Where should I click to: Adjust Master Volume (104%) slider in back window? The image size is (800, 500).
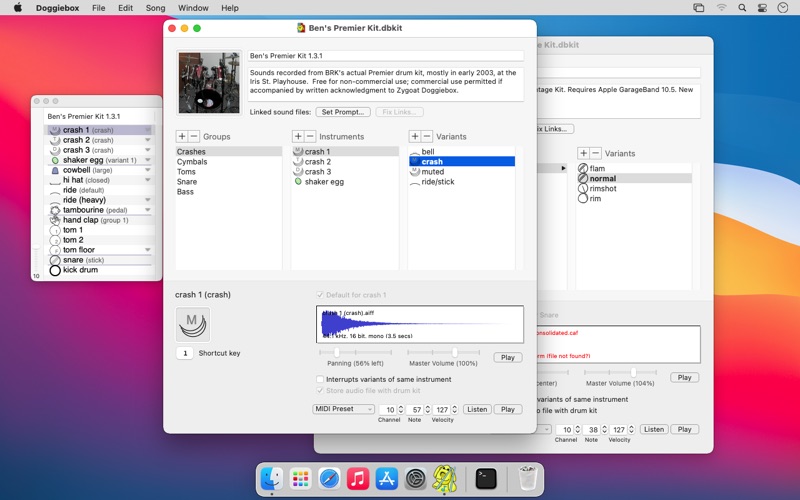pyautogui.click(x=633, y=372)
